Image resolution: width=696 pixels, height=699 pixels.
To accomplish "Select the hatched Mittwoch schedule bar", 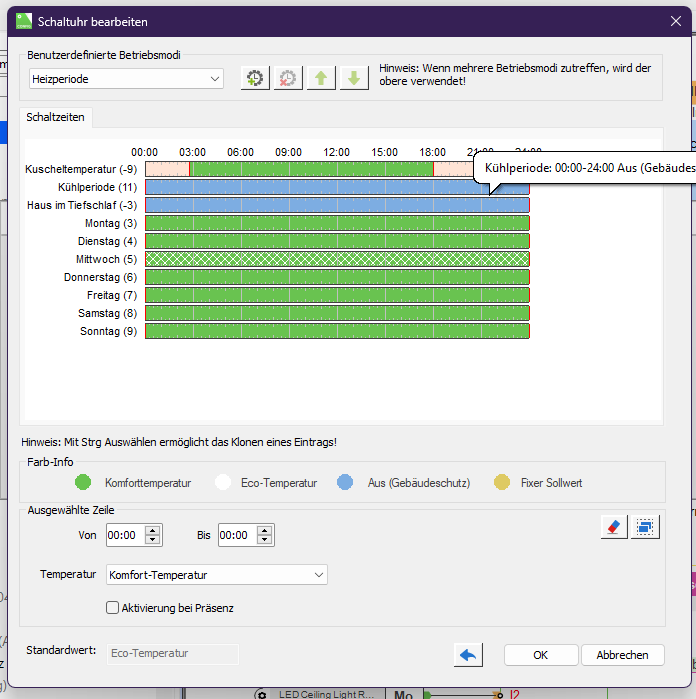I will 337,259.
